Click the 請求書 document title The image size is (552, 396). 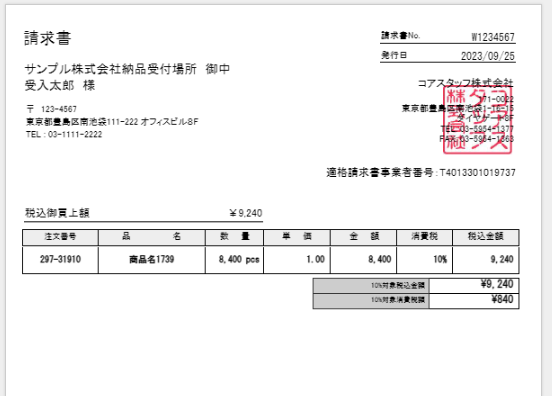point(48,38)
